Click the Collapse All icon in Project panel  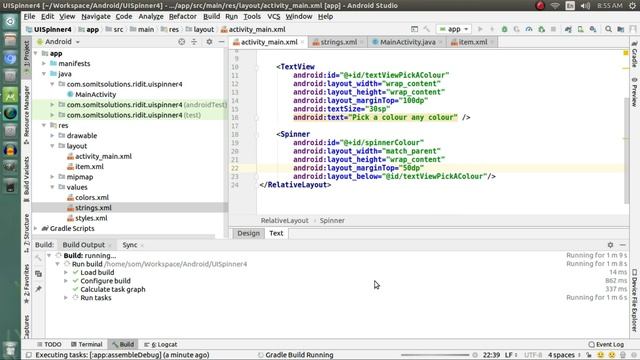tap(194, 42)
